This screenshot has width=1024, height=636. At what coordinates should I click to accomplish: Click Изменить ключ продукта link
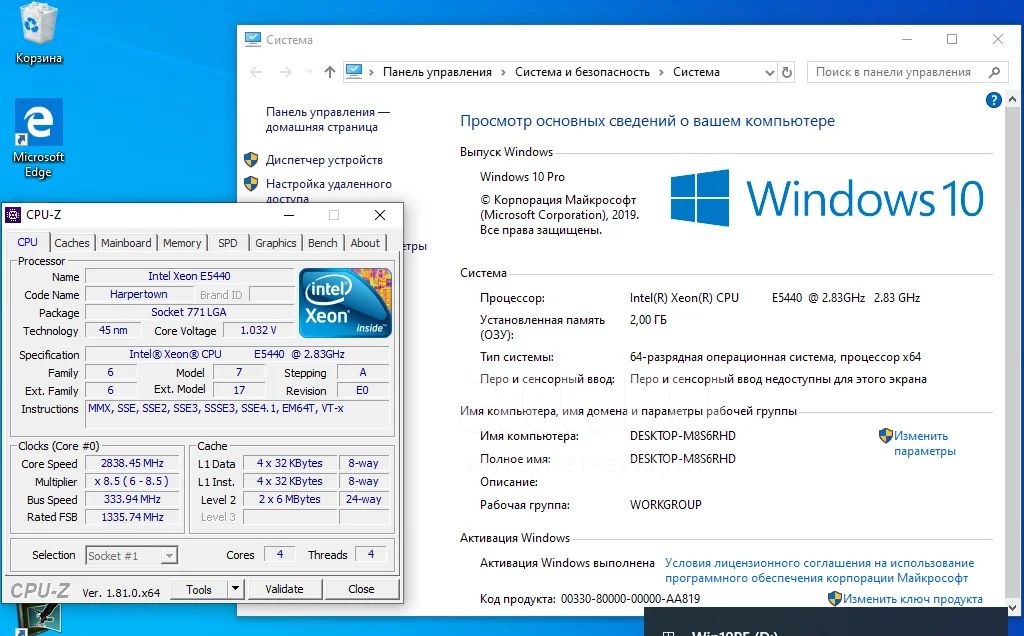point(912,599)
